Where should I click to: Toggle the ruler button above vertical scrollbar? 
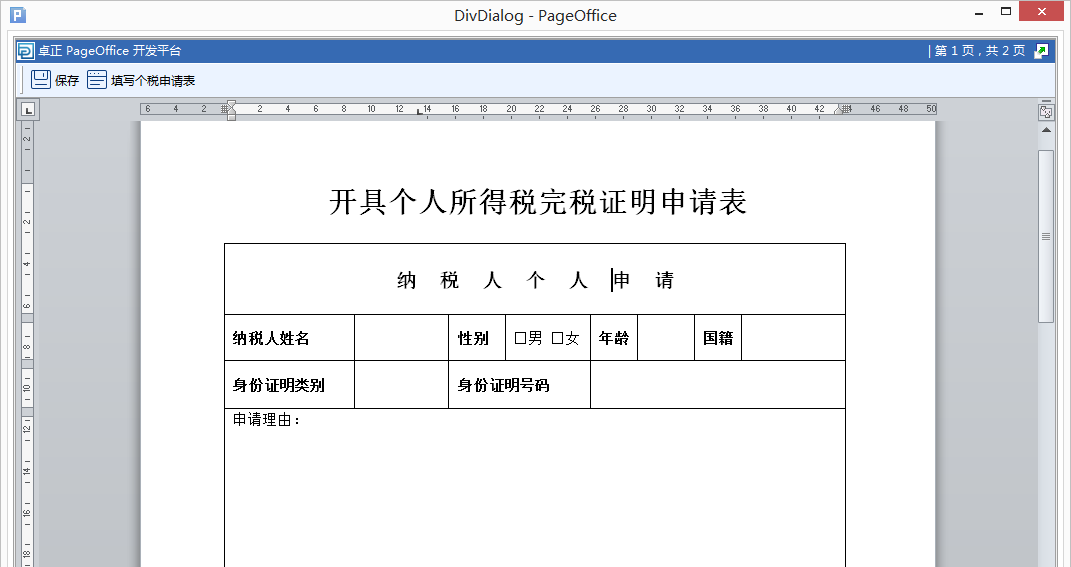pyautogui.click(x=1046, y=112)
